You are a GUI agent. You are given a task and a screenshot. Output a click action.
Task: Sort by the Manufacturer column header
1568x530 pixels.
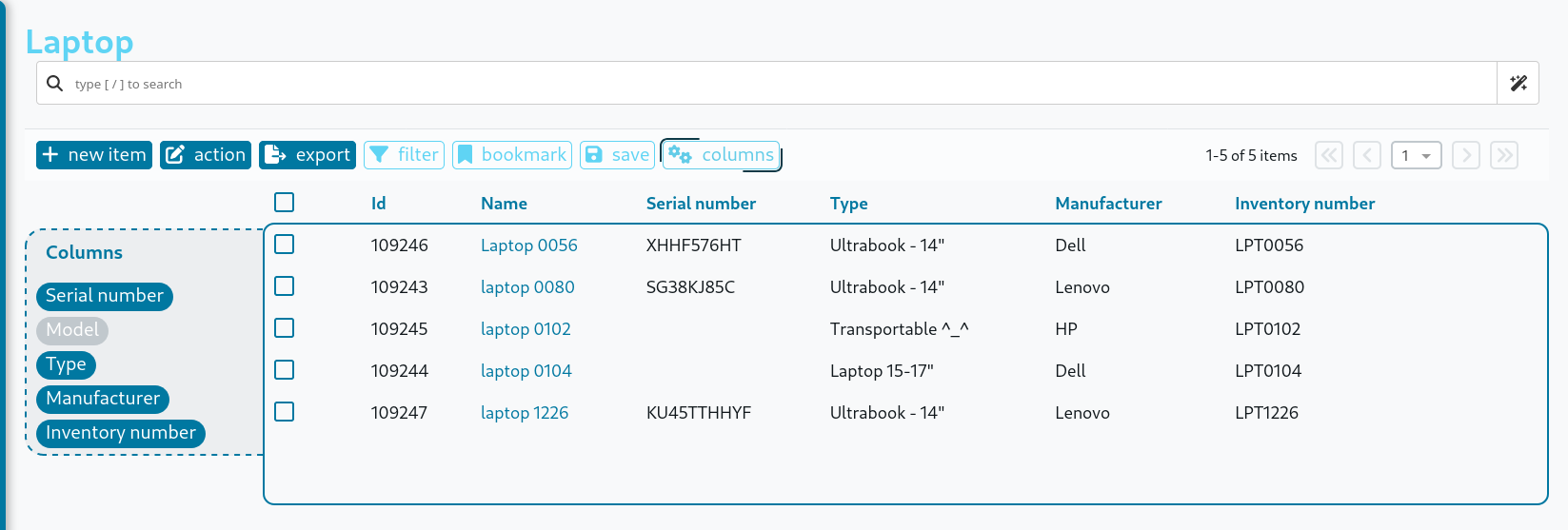[x=1108, y=204]
